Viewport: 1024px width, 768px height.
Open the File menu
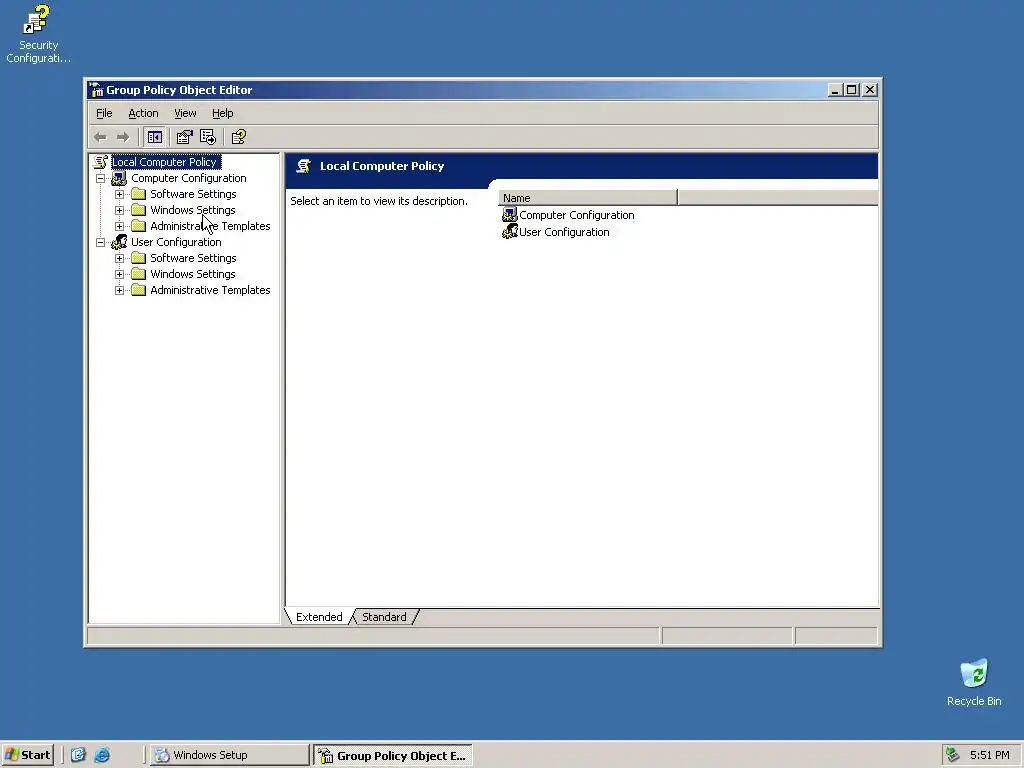click(x=104, y=113)
